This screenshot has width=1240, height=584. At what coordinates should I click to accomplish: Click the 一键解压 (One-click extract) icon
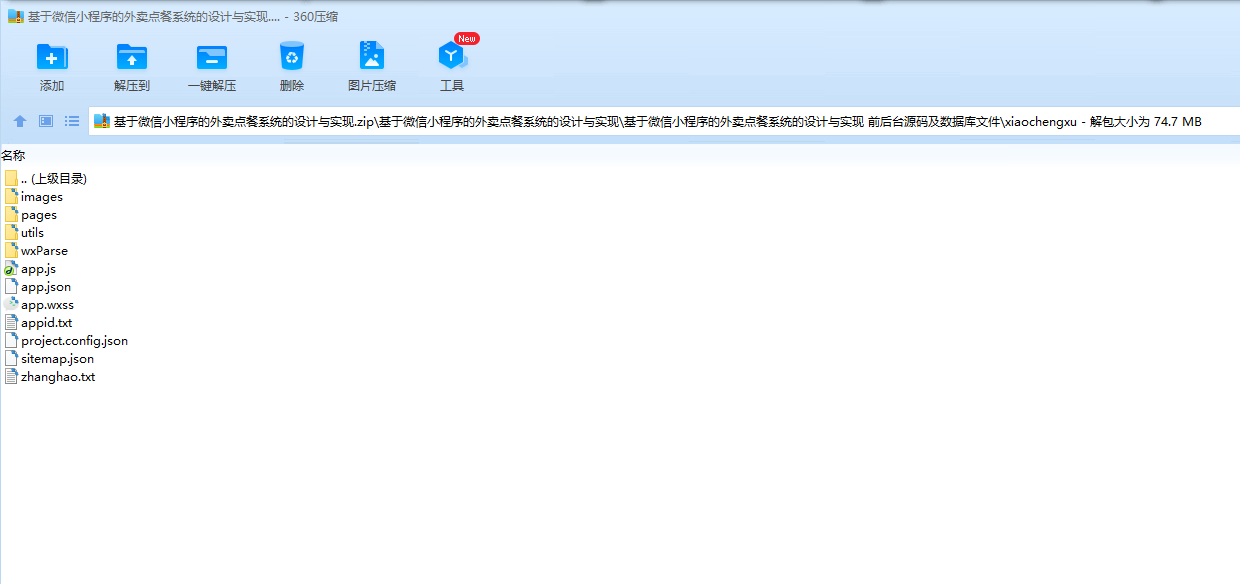(212, 57)
